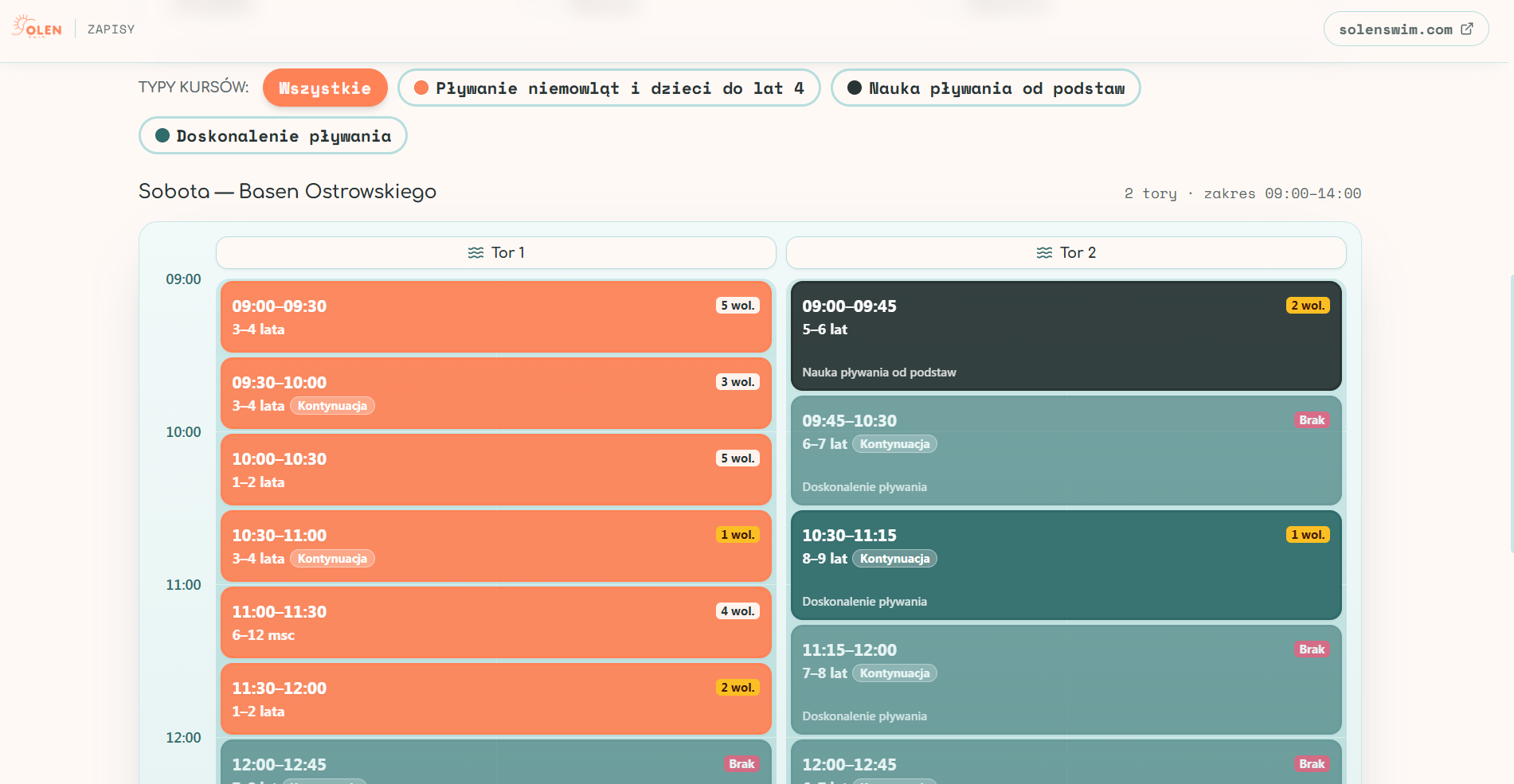The width and height of the screenshot is (1514, 784).
Task: Click the '4 wol.' badge on the 11:00–11:30 class
Action: (737, 611)
